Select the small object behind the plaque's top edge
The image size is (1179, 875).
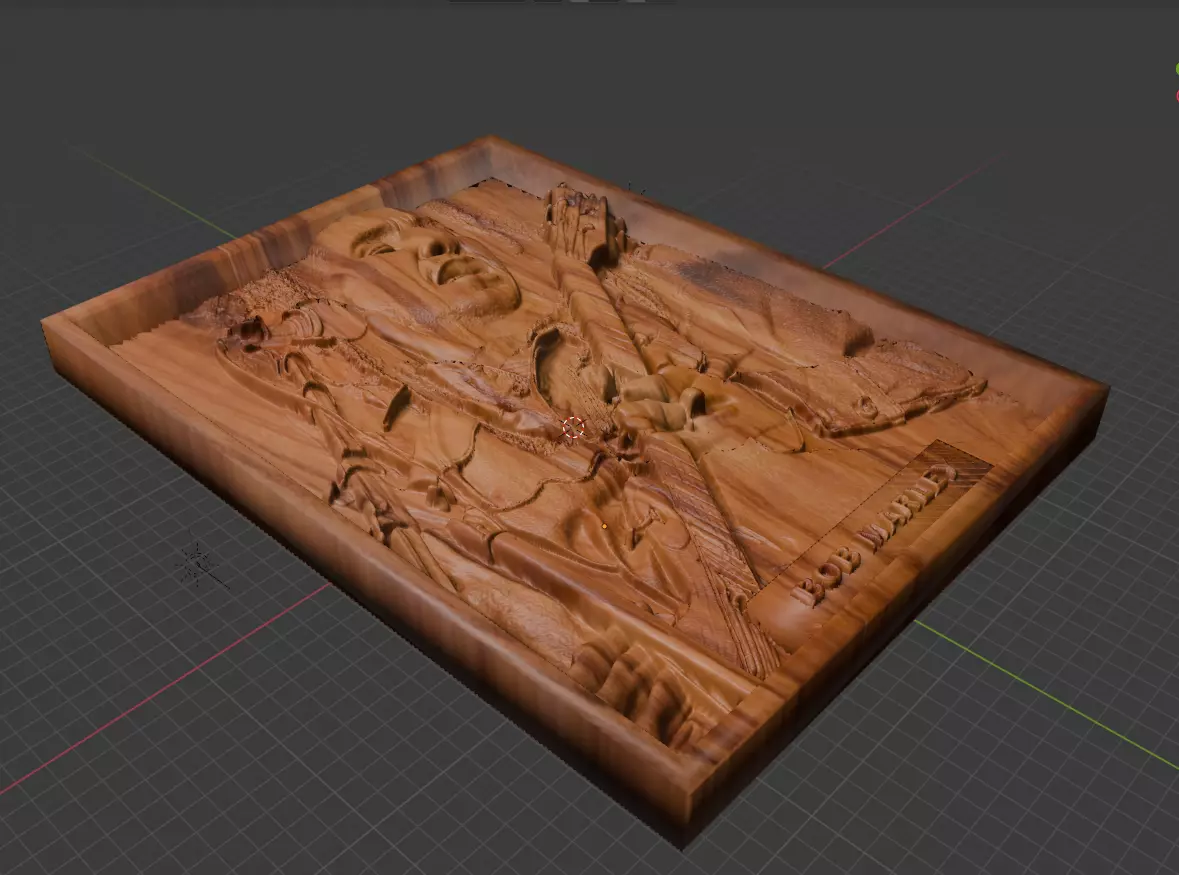[x=638, y=188]
